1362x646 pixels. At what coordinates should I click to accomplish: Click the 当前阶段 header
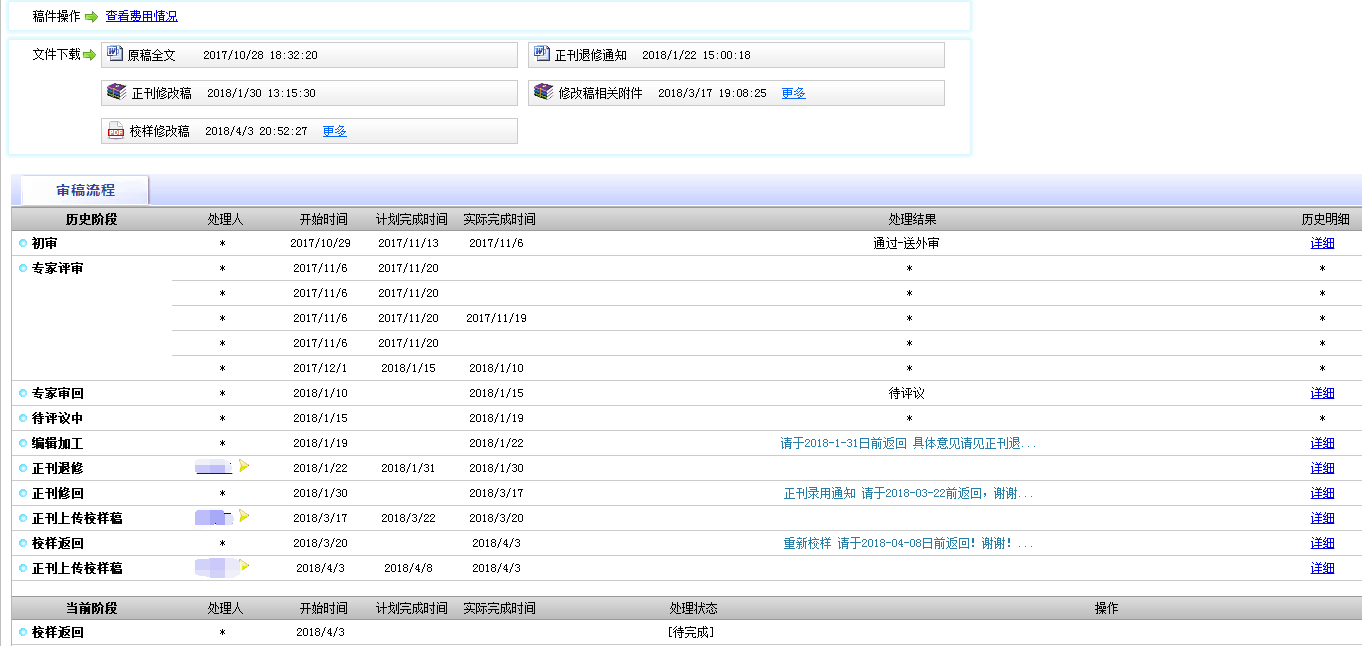[91, 608]
